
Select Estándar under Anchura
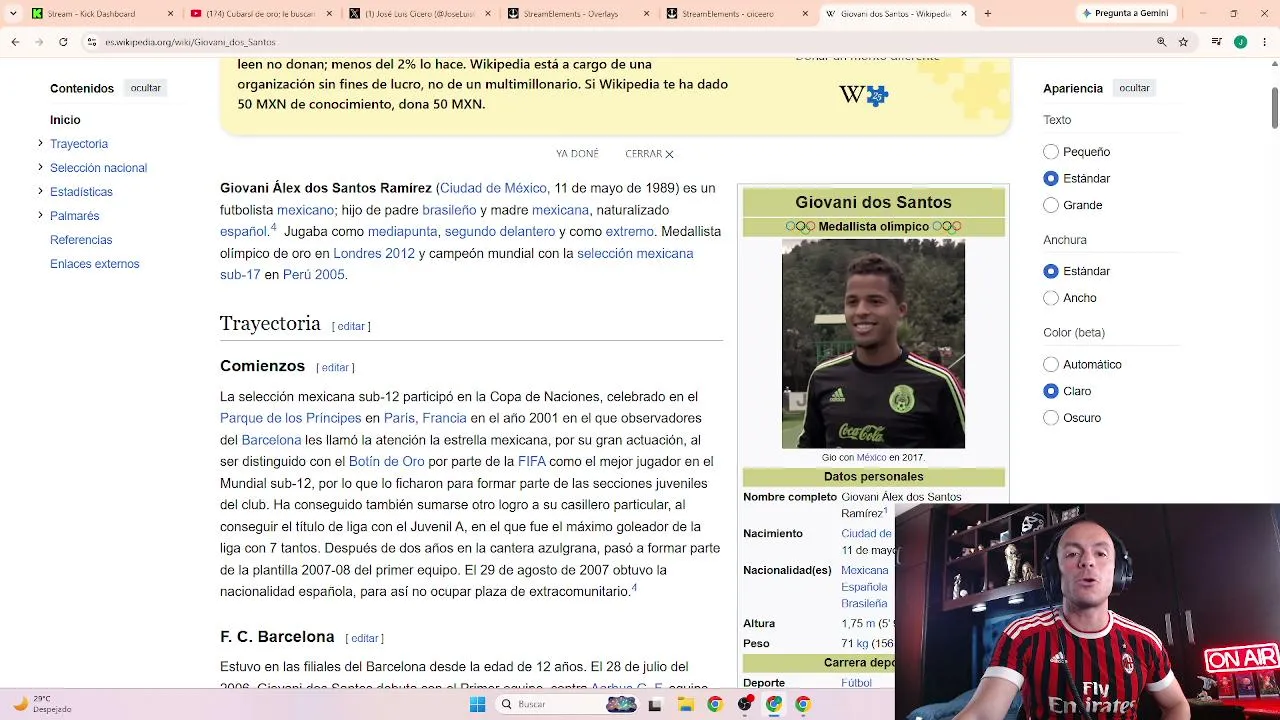1051,271
